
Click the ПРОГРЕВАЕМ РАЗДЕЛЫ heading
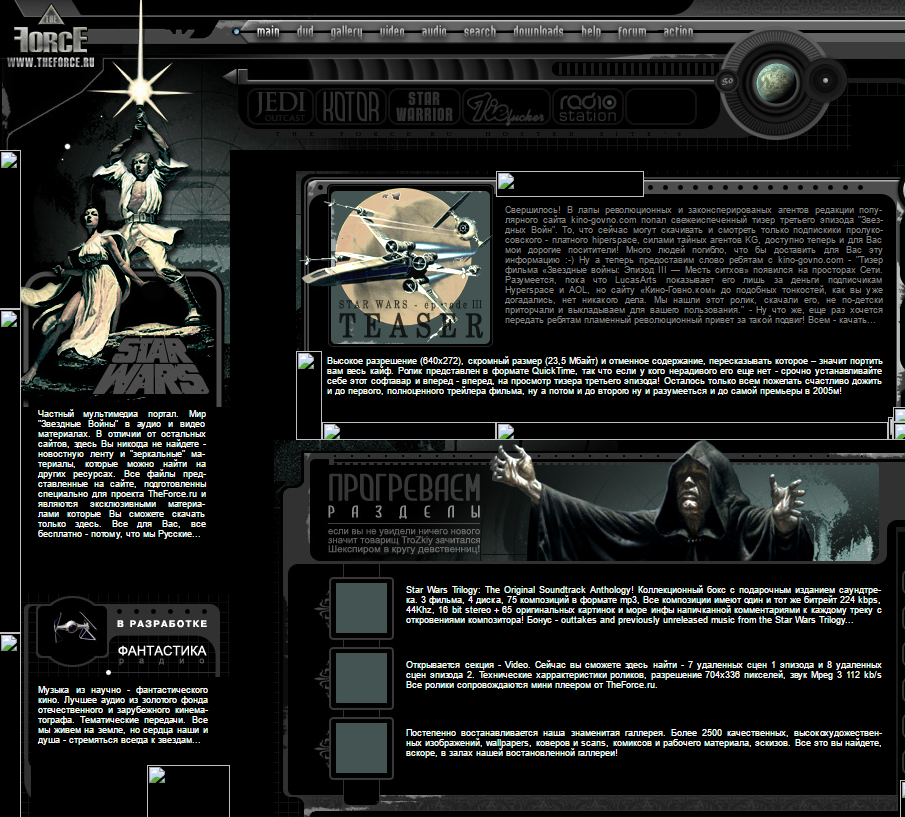click(404, 495)
